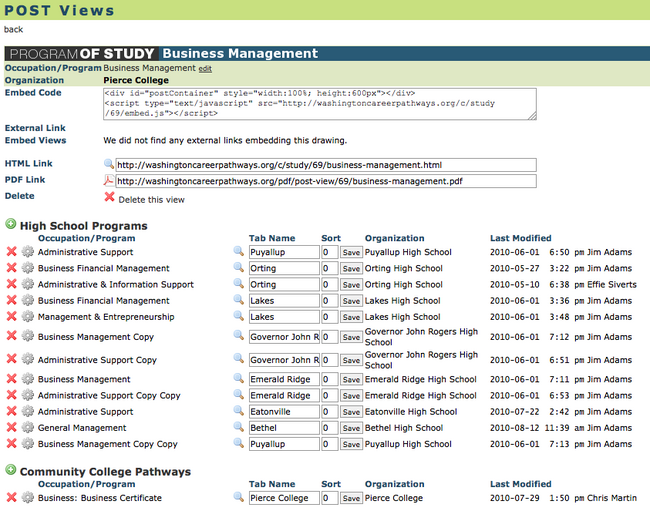Preview Administrative Support Copy with the magnifier

click(x=238, y=358)
